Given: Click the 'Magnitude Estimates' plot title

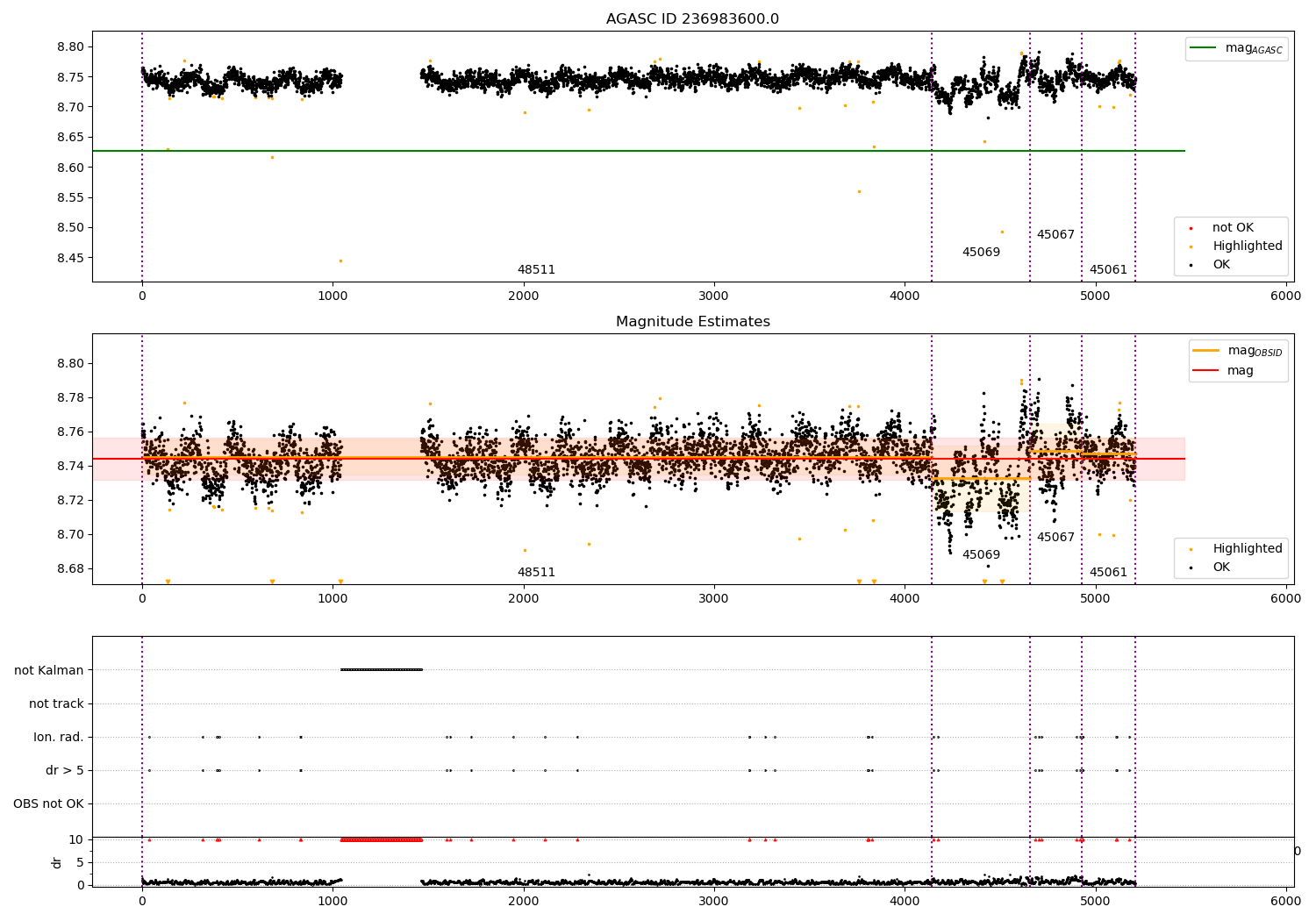Looking at the screenshot, I should coord(692,322).
